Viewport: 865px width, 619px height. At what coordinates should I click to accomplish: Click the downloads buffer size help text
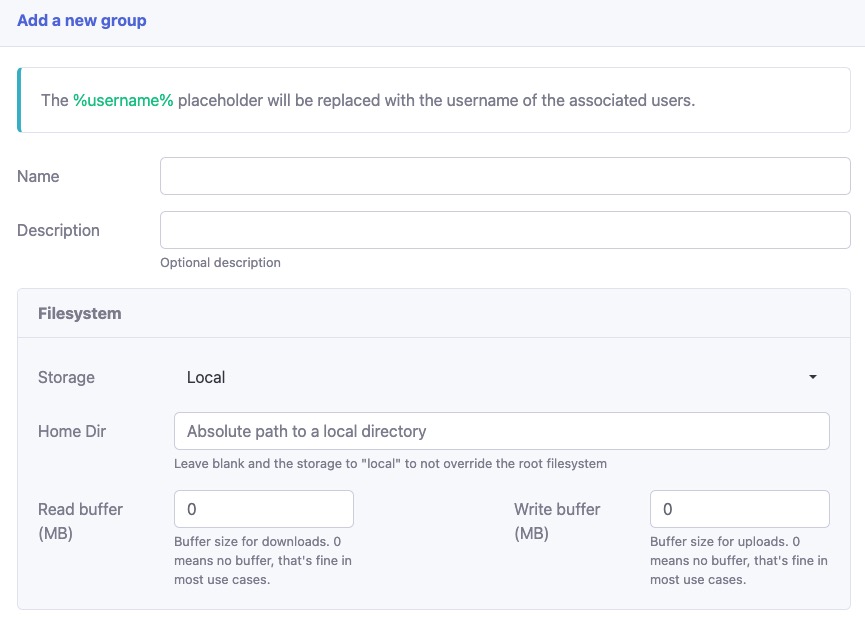pos(263,560)
